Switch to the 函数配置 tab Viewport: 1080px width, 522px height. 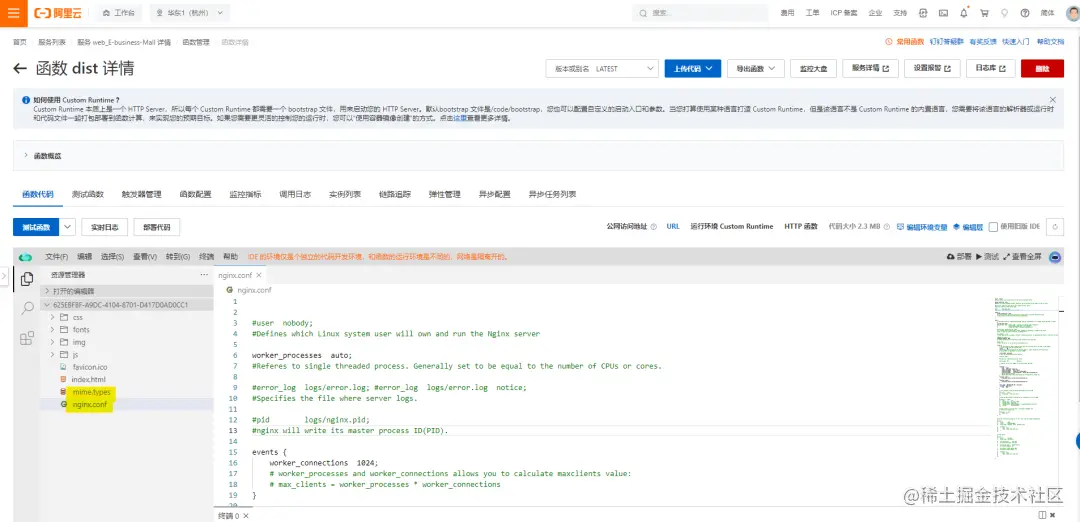pos(195,194)
